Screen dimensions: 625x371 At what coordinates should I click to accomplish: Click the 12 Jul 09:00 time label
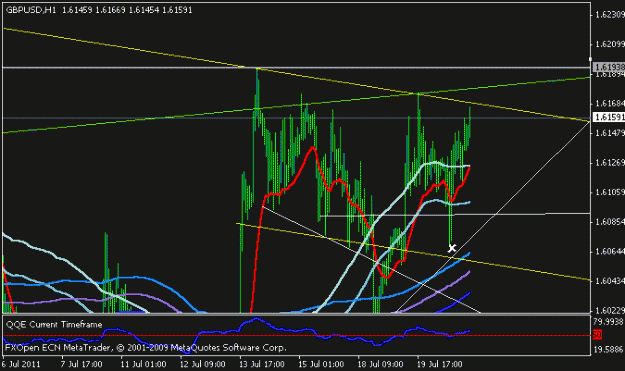[202, 364]
